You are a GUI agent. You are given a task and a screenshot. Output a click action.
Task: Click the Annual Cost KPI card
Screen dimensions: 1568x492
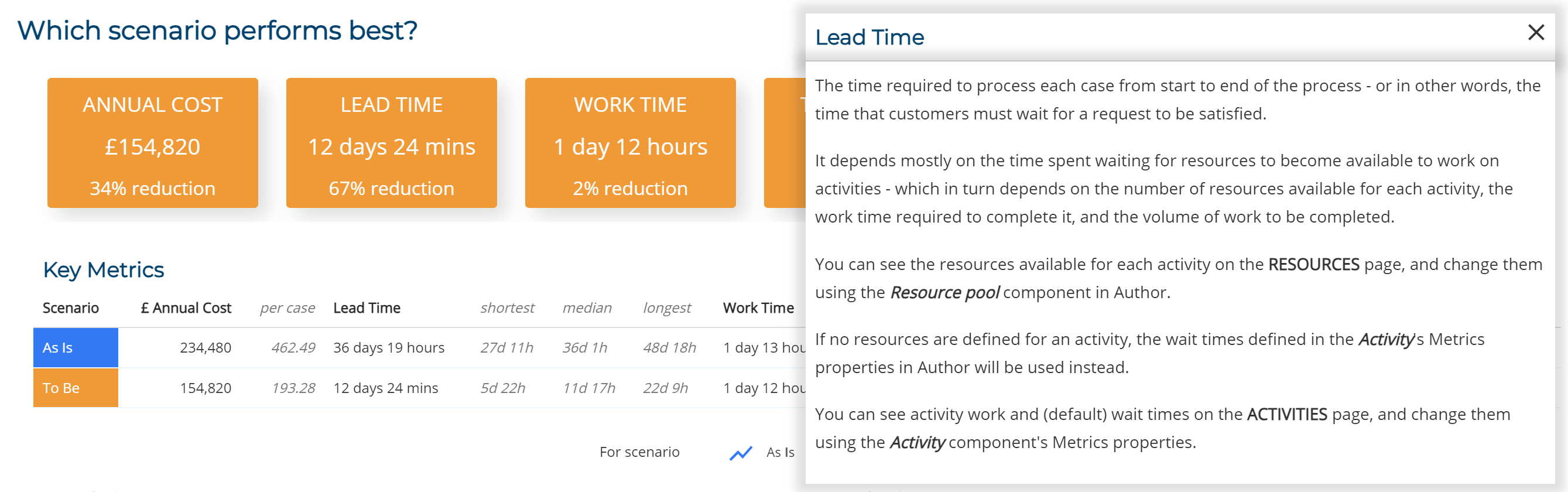pyautogui.click(x=152, y=143)
